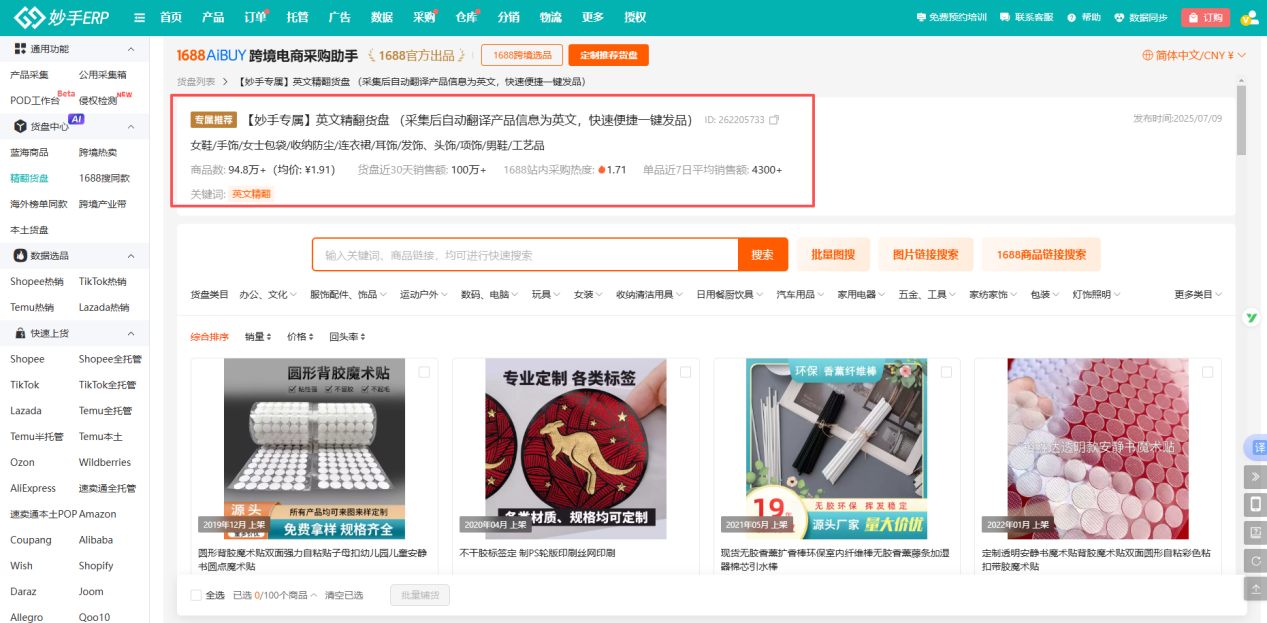Tick the first product card's checkbox
Screen dimensions: 1267x623
(x=424, y=370)
